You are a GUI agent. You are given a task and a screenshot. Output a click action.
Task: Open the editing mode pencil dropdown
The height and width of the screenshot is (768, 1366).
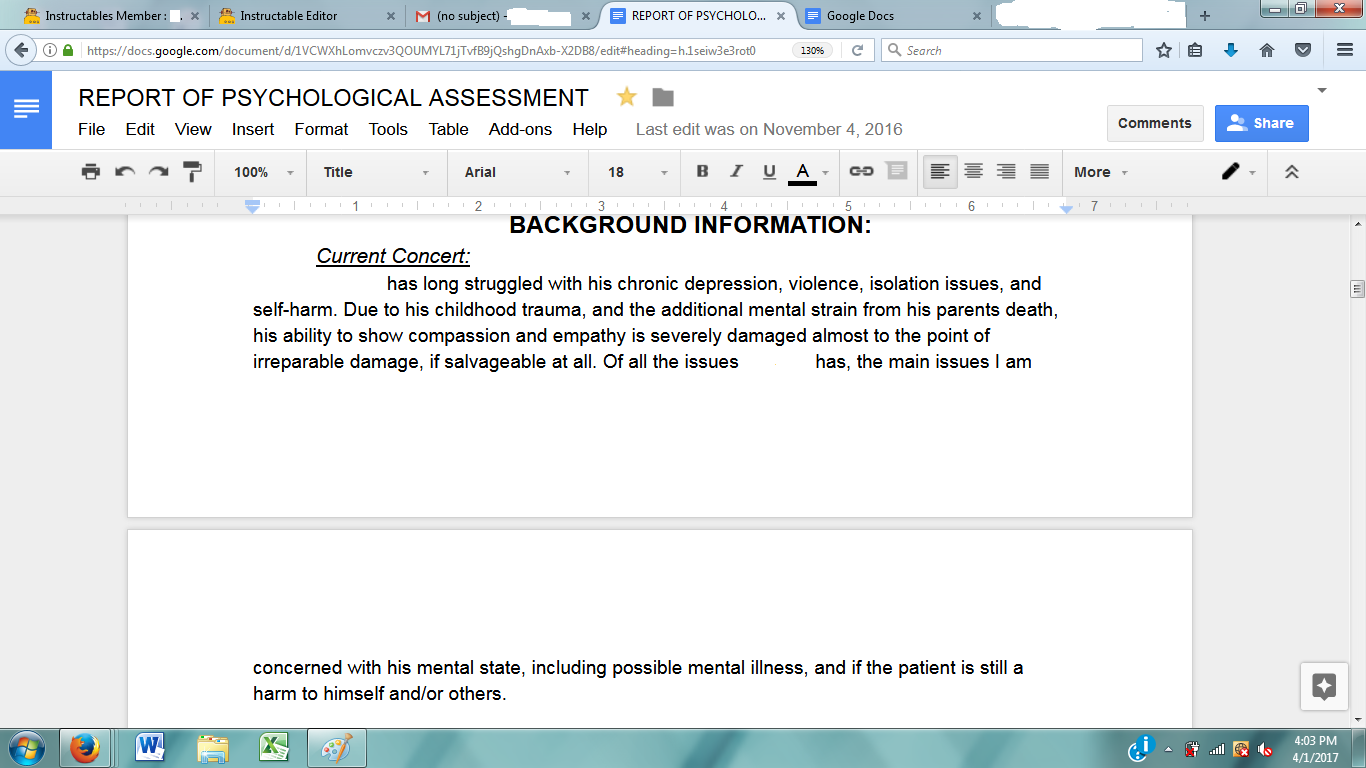point(1239,172)
